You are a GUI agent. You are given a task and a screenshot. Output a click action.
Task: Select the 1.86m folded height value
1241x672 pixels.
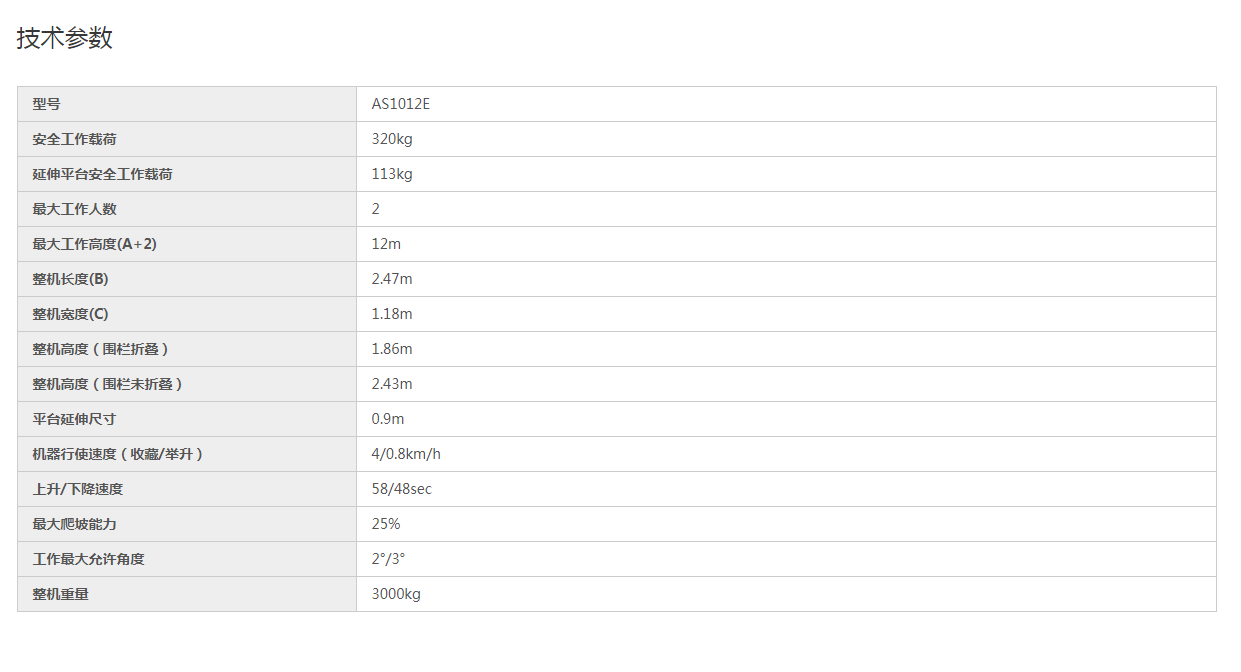tap(392, 349)
